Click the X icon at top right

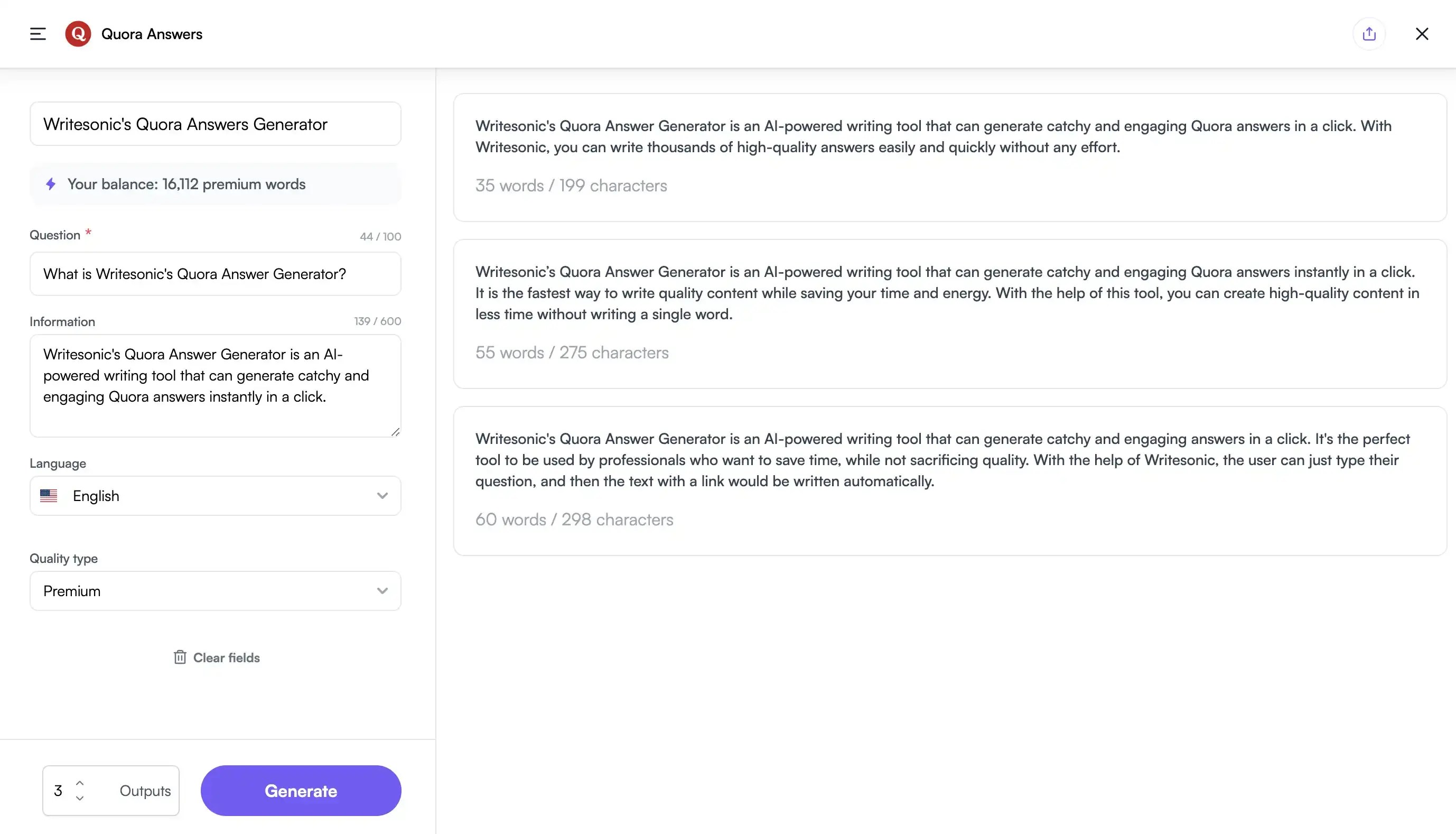click(1422, 33)
